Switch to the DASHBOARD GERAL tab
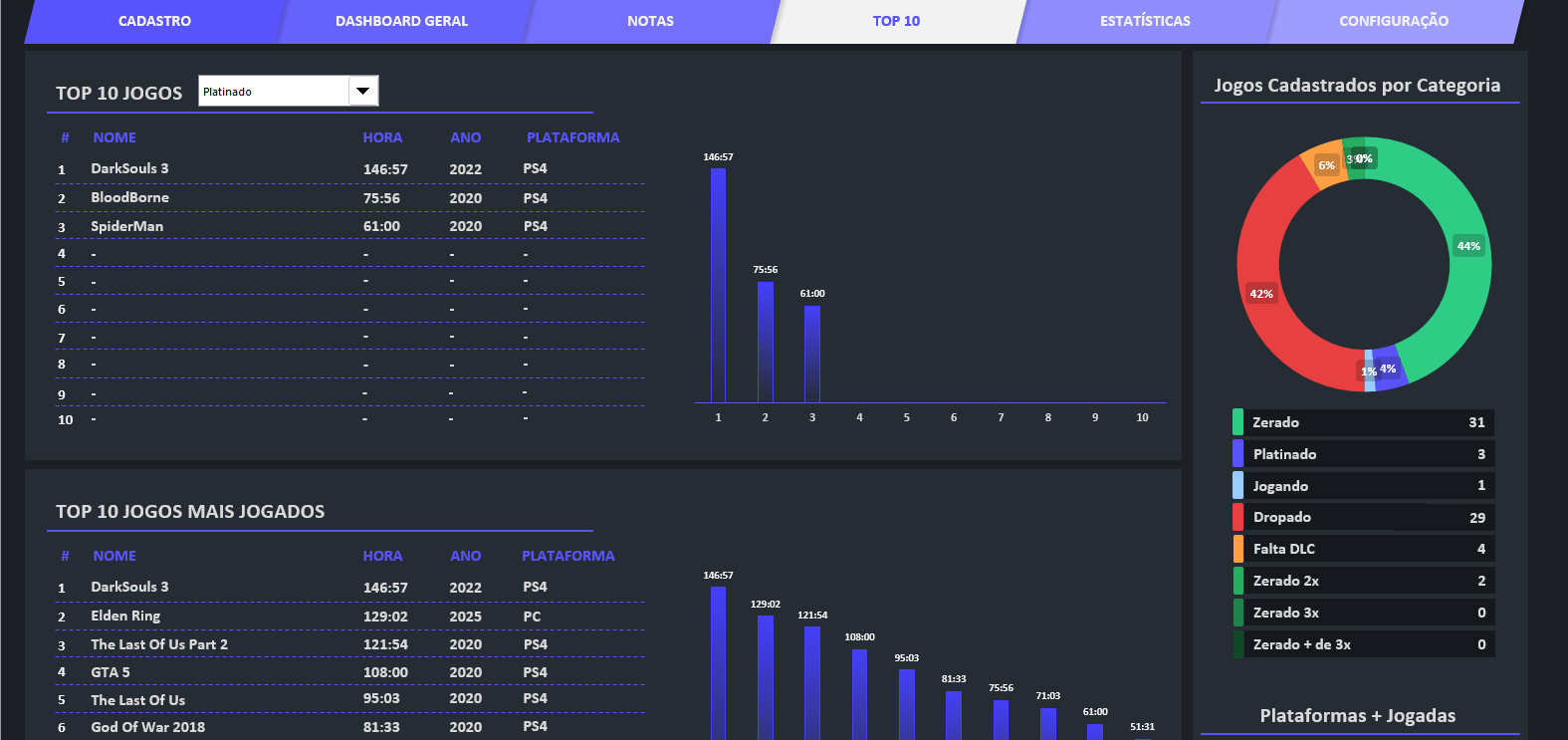This screenshot has width=1568, height=740. [x=401, y=21]
